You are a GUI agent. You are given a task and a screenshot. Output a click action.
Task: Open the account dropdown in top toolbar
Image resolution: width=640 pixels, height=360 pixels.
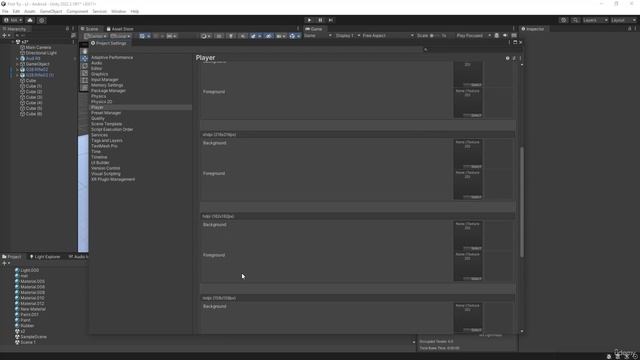[13, 20]
